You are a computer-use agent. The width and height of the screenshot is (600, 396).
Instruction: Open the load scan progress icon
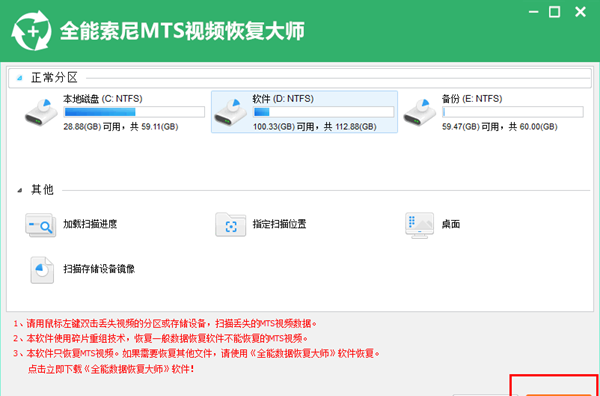pos(41,225)
